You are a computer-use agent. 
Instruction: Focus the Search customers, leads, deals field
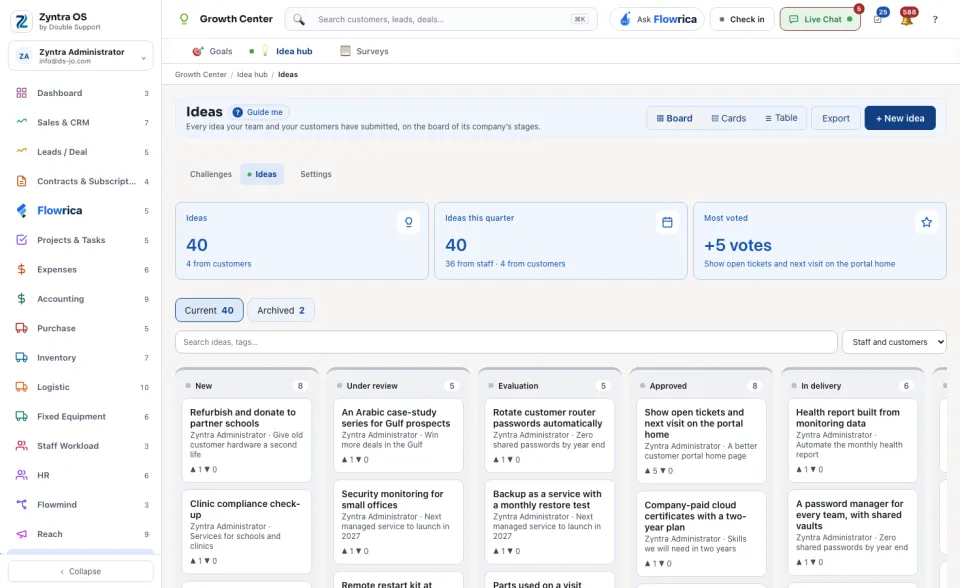click(441, 19)
